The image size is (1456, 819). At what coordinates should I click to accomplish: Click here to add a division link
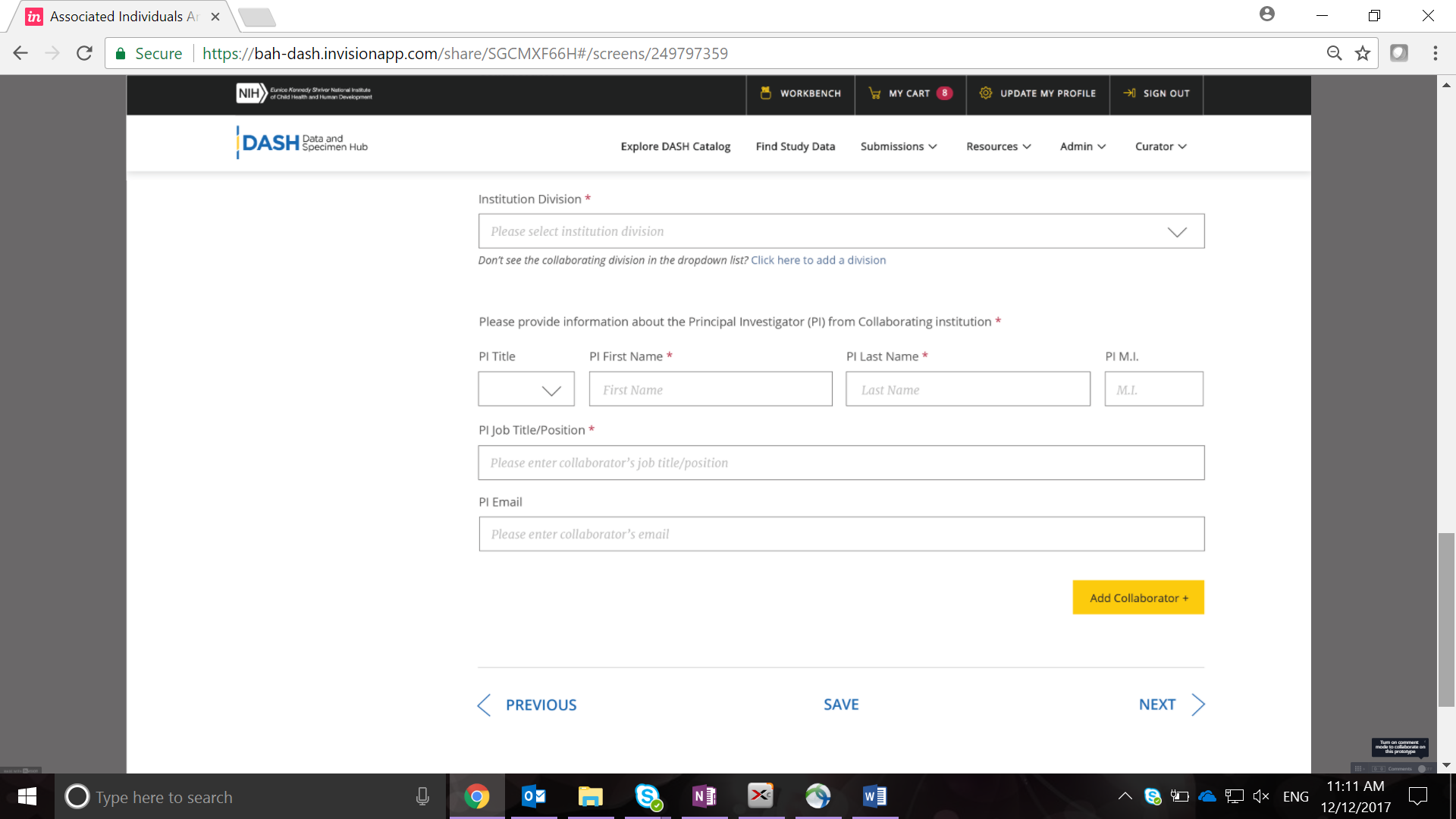(818, 260)
